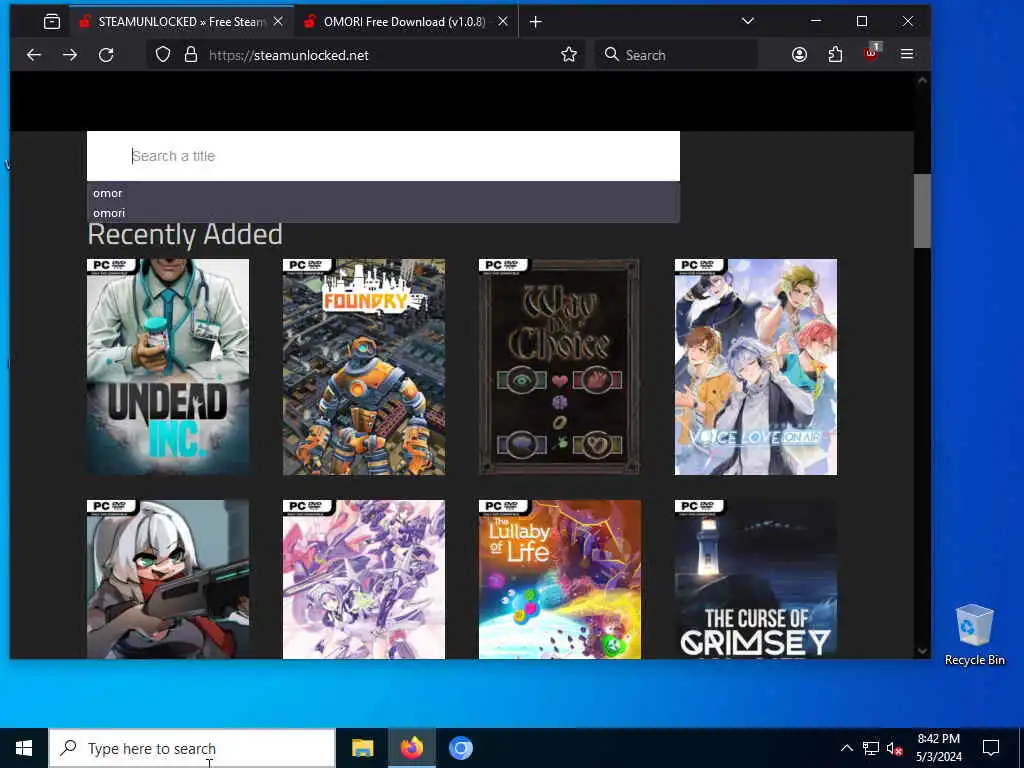Bookmark this page with the star
1024x768 pixels.
pyautogui.click(x=569, y=55)
